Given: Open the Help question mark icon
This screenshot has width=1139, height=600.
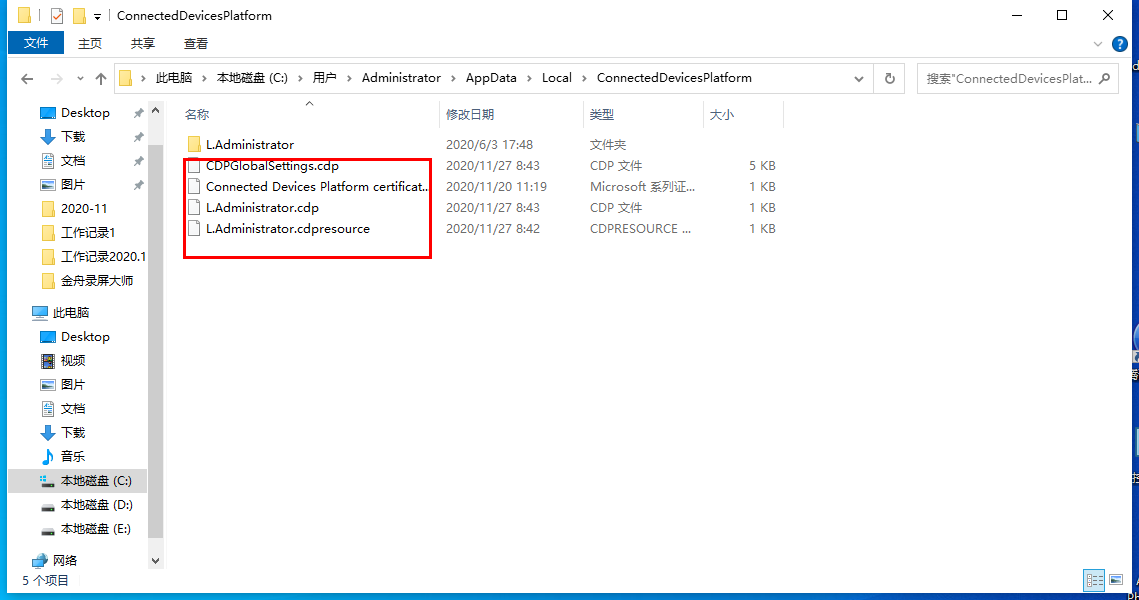Looking at the screenshot, I should pos(1120,44).
